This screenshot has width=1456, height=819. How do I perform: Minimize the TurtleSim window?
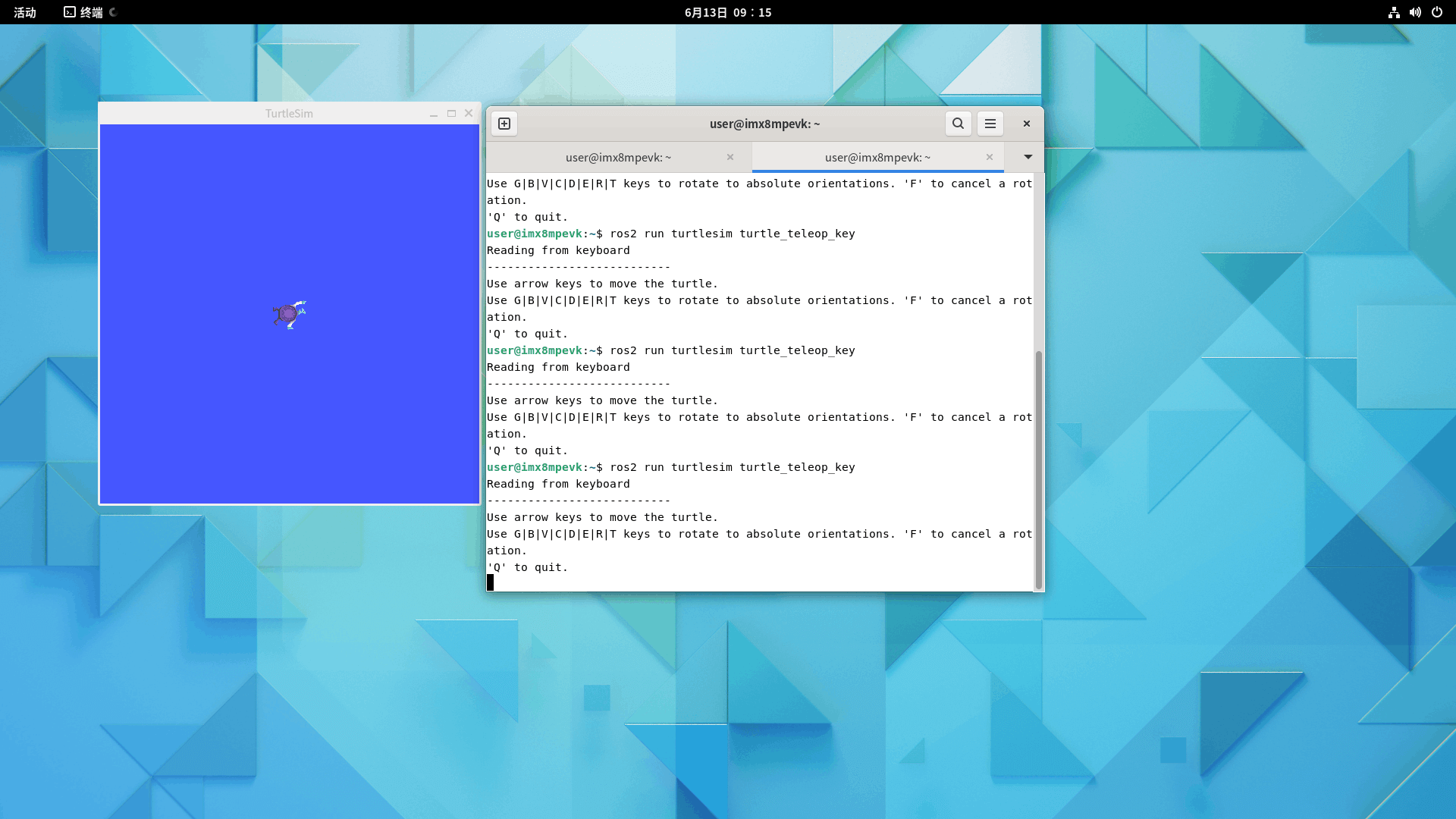pos(434,114)
